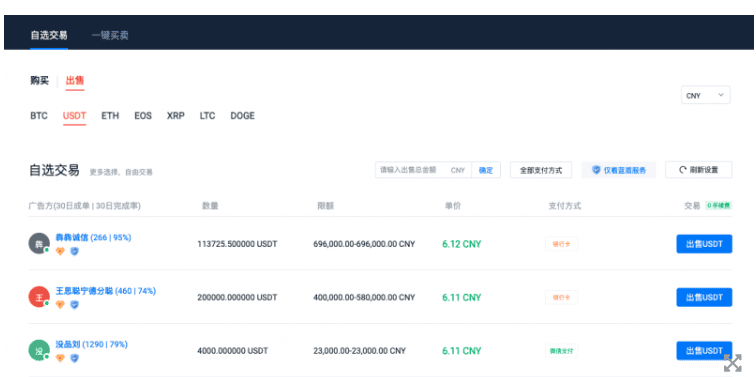
Task: Click the 限额 column header
Action: (325, 206)
